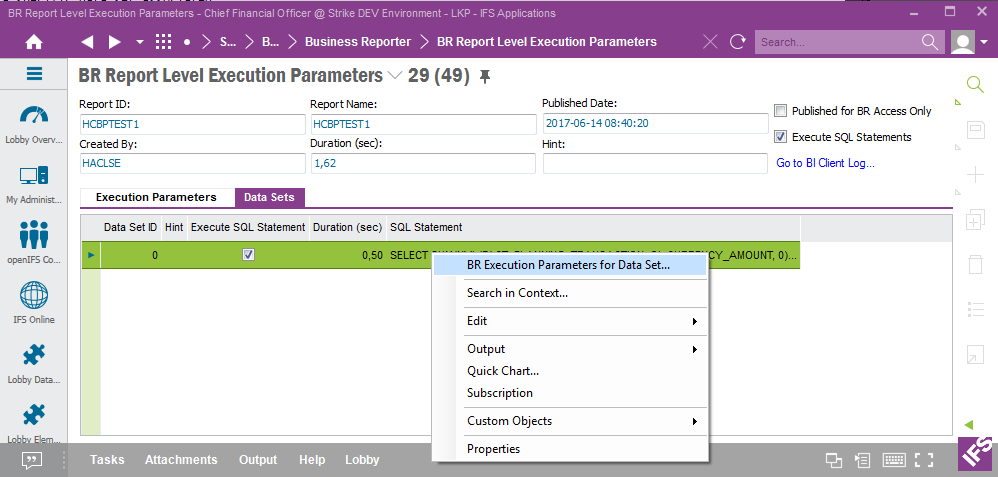Choose Quick Chart menu item
Viewport: 998px width, 477px height.
570,371
